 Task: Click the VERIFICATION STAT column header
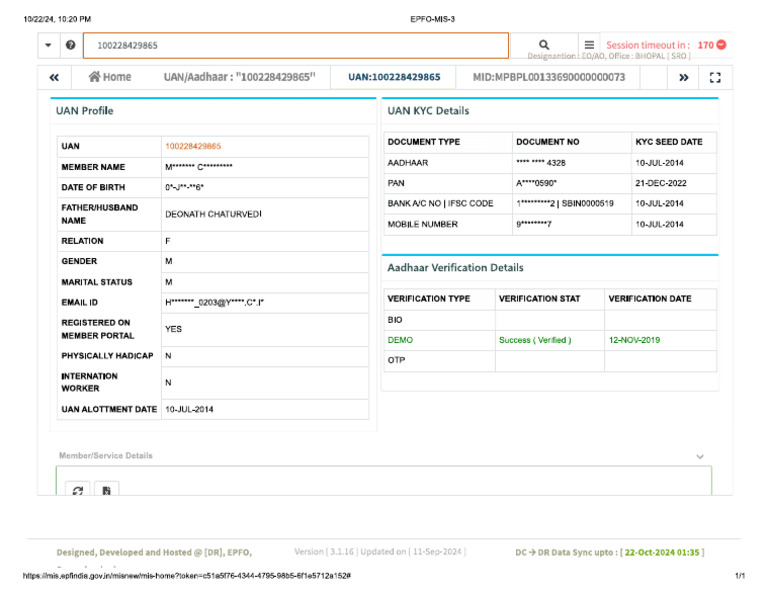tap(539, 299)
